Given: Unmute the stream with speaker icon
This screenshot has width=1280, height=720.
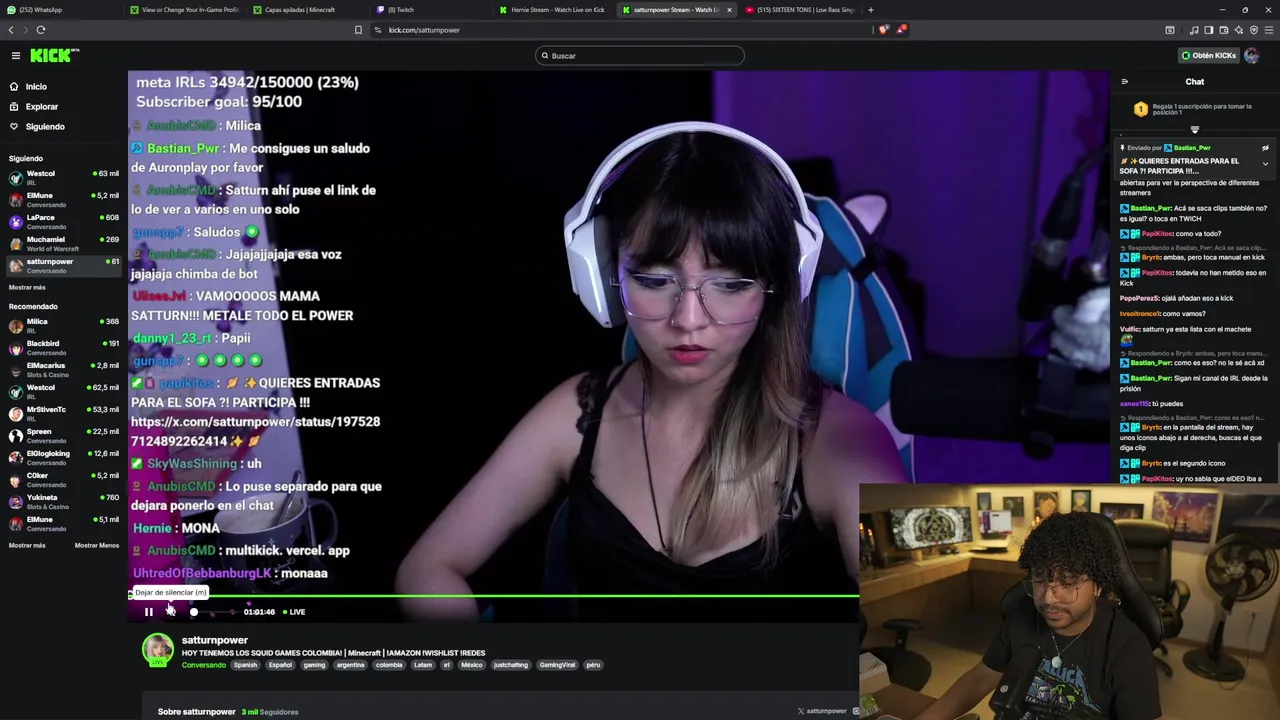Looking at the screenshot, I should 171,612.
